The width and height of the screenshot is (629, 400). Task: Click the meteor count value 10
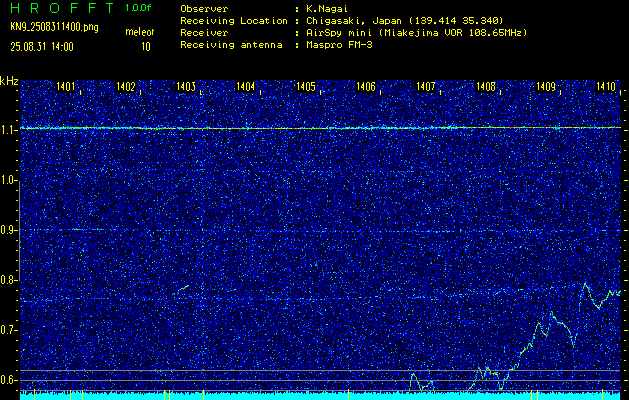[146, 47]
